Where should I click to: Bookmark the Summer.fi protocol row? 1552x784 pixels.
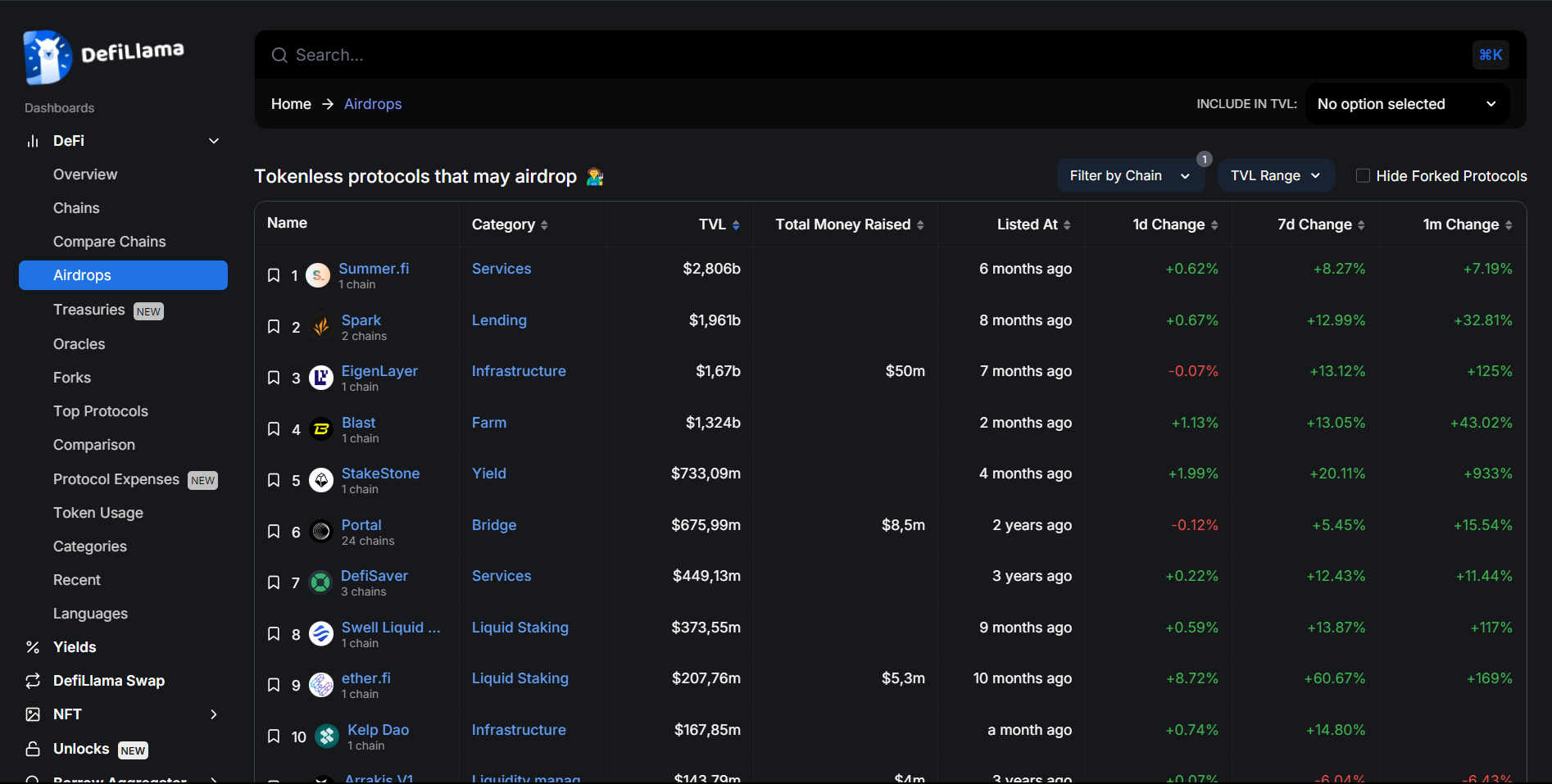[274, 275]
